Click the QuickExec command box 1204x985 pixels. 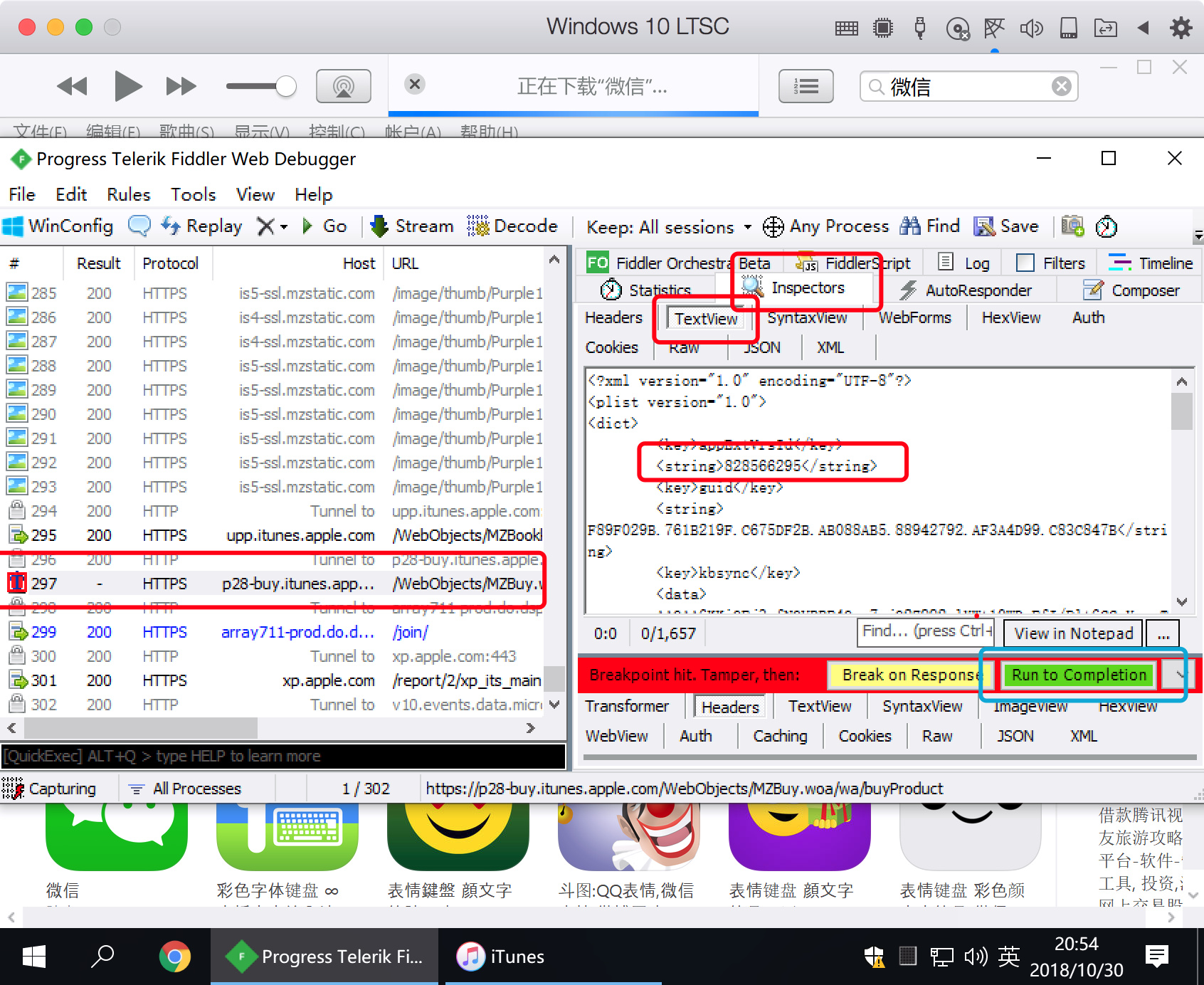pyautogui.click(x=283, y=756)
